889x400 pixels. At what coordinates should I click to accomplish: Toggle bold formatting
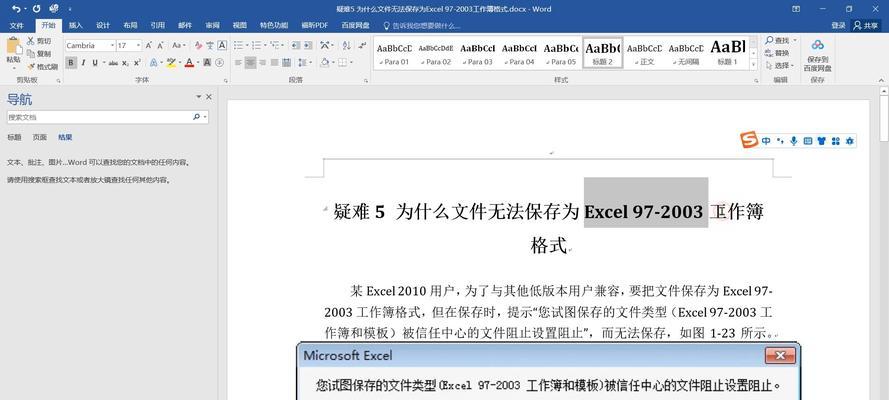pyautogui.click(x=71, y=62)
